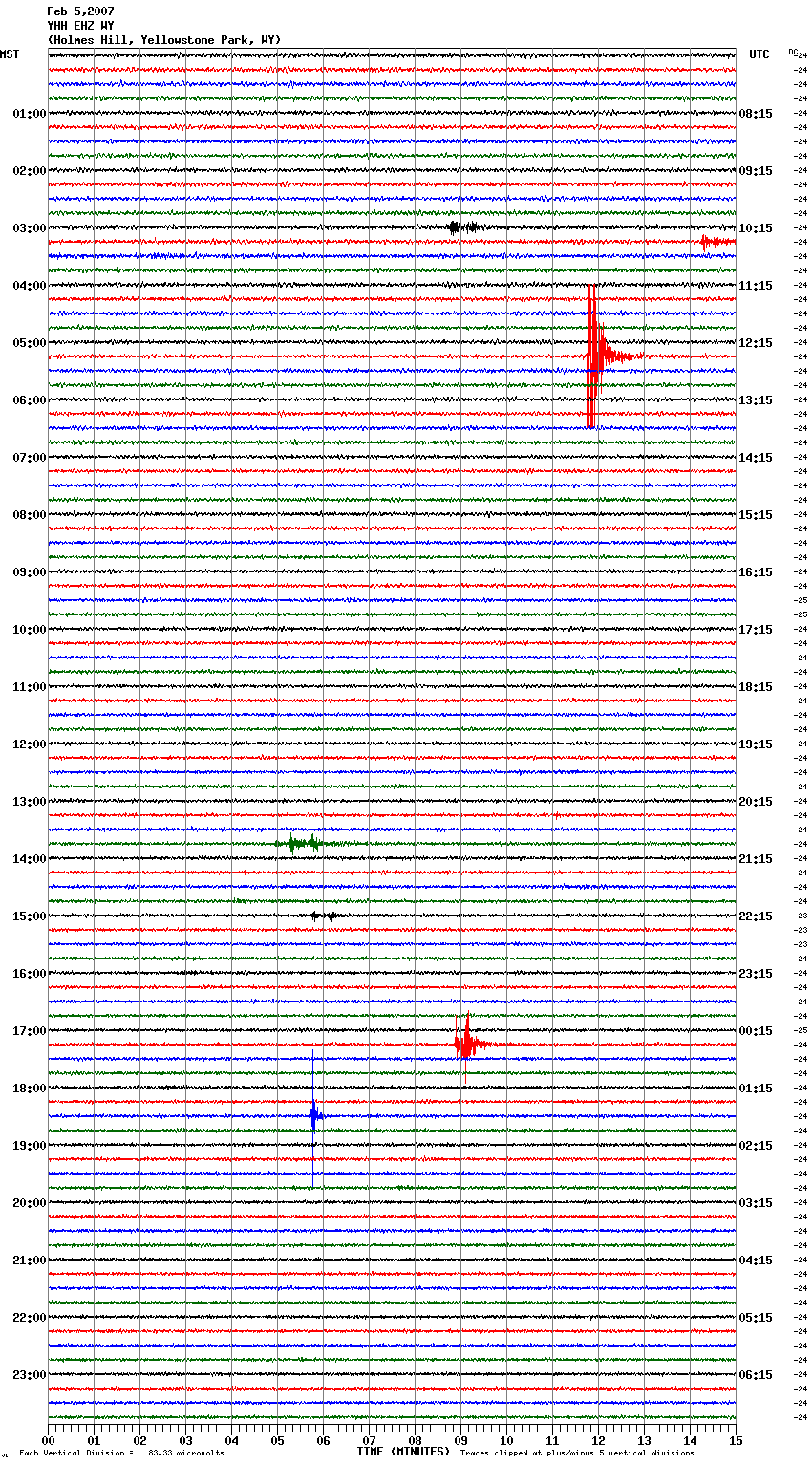Click the "06:15" UTC time label
Viewport: 812px width, 1466px height.
point(756,1375)
